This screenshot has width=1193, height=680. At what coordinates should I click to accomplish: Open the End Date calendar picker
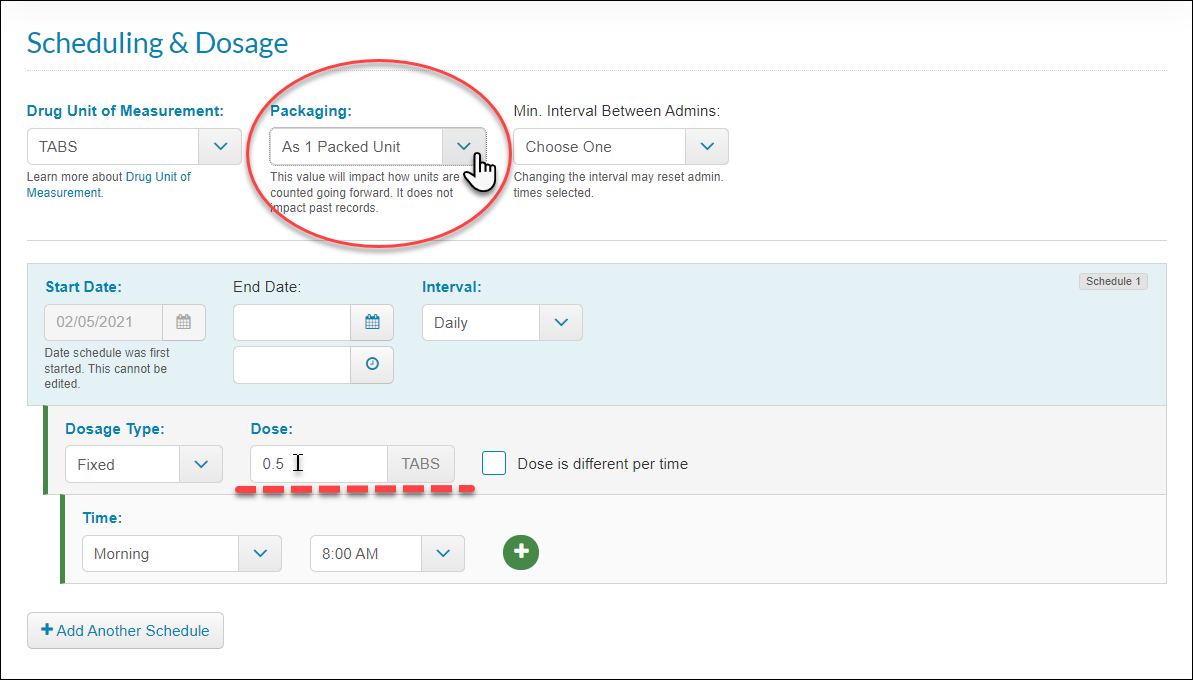pyautogui.click(x=372, y=322)
